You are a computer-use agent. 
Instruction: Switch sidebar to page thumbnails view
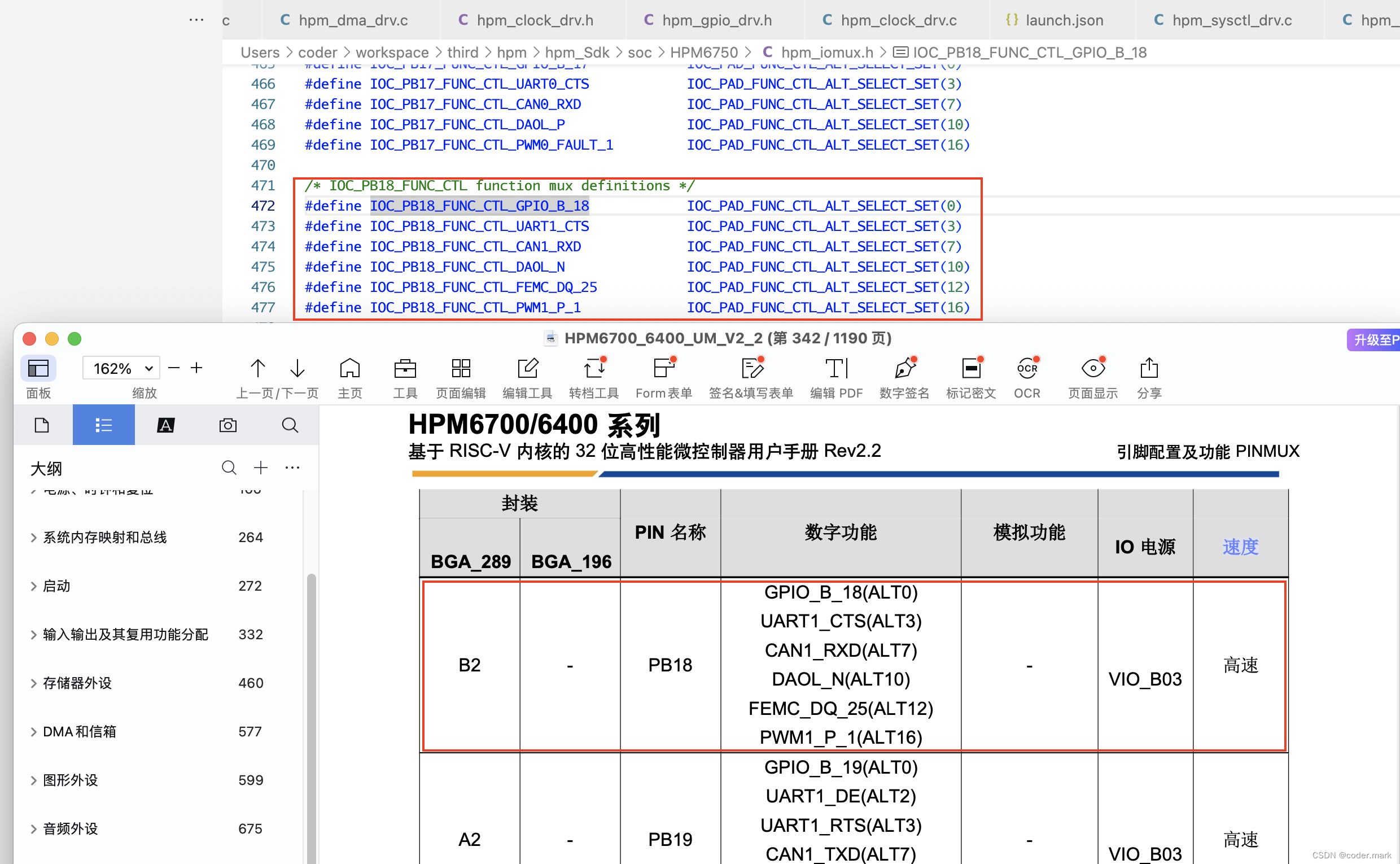(x=41, y=425)
